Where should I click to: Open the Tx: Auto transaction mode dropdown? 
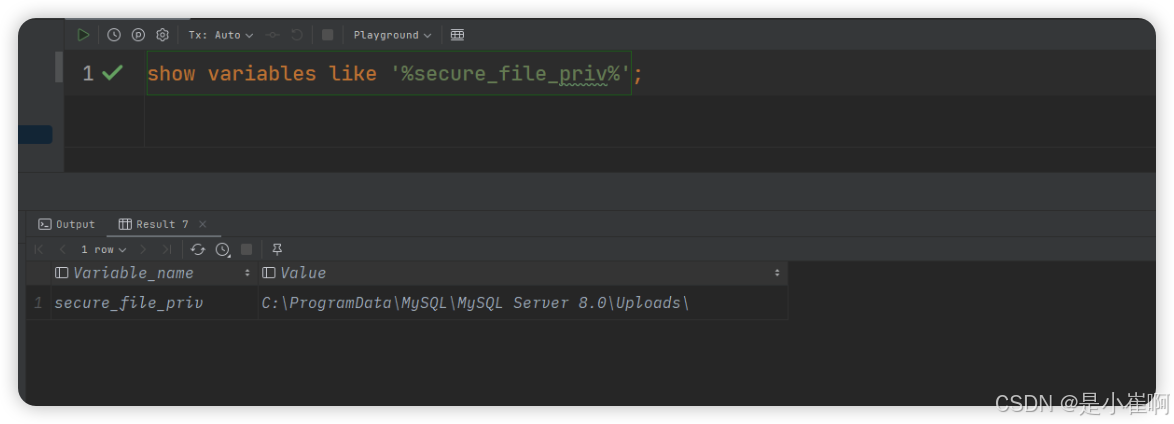click(x=221, y=34)
